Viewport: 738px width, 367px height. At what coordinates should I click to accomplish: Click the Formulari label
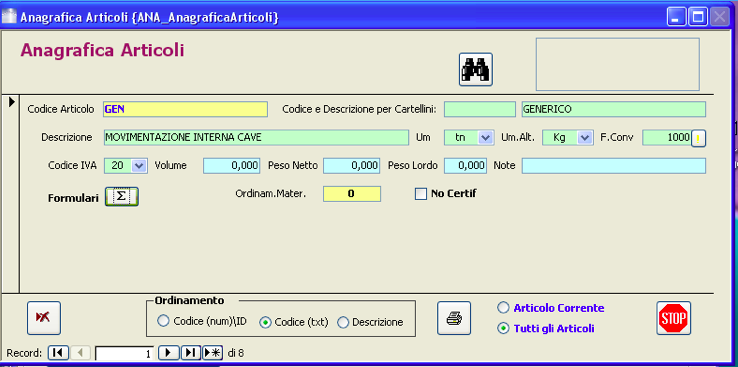coord(73,199)
